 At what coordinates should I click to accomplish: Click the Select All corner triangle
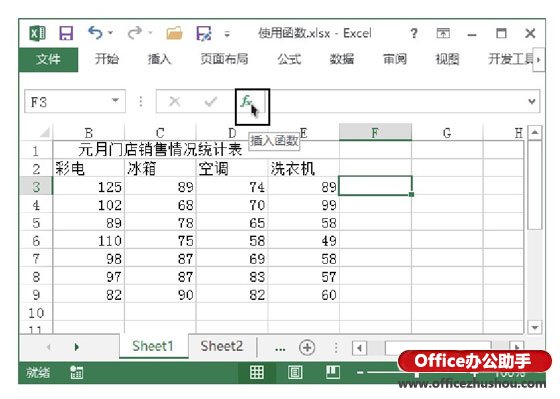pos(44,133)
